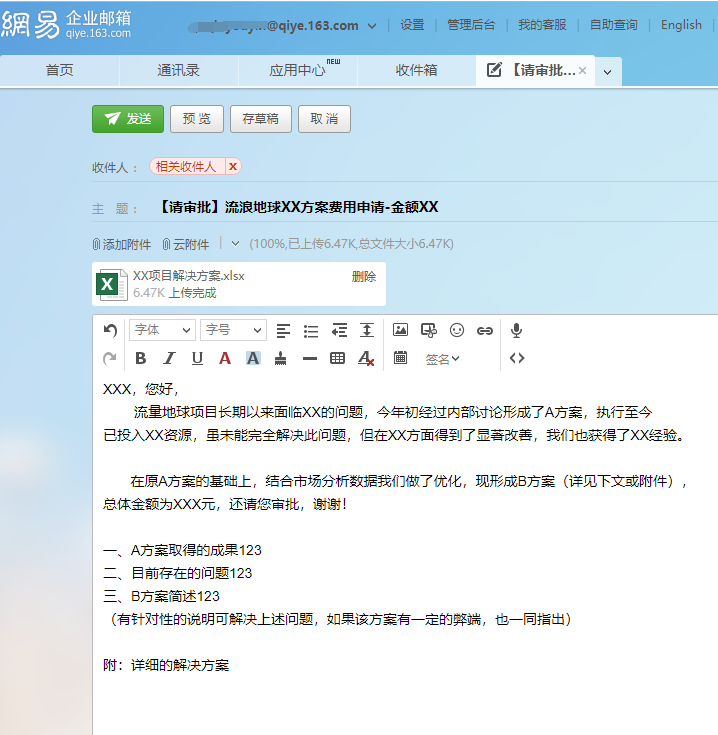Click the NetEase 企业邮箱 logo
Image resolution: width=718 pixels, height=735 pixels.
click(66, 24)
